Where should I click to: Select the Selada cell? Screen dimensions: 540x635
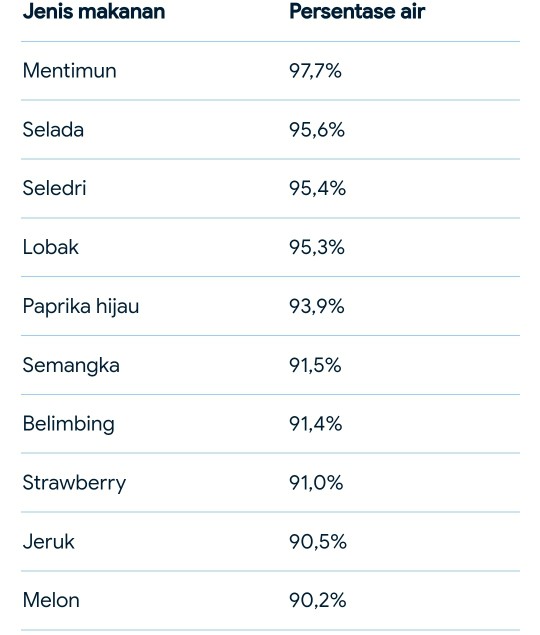(x=53, y=130)
